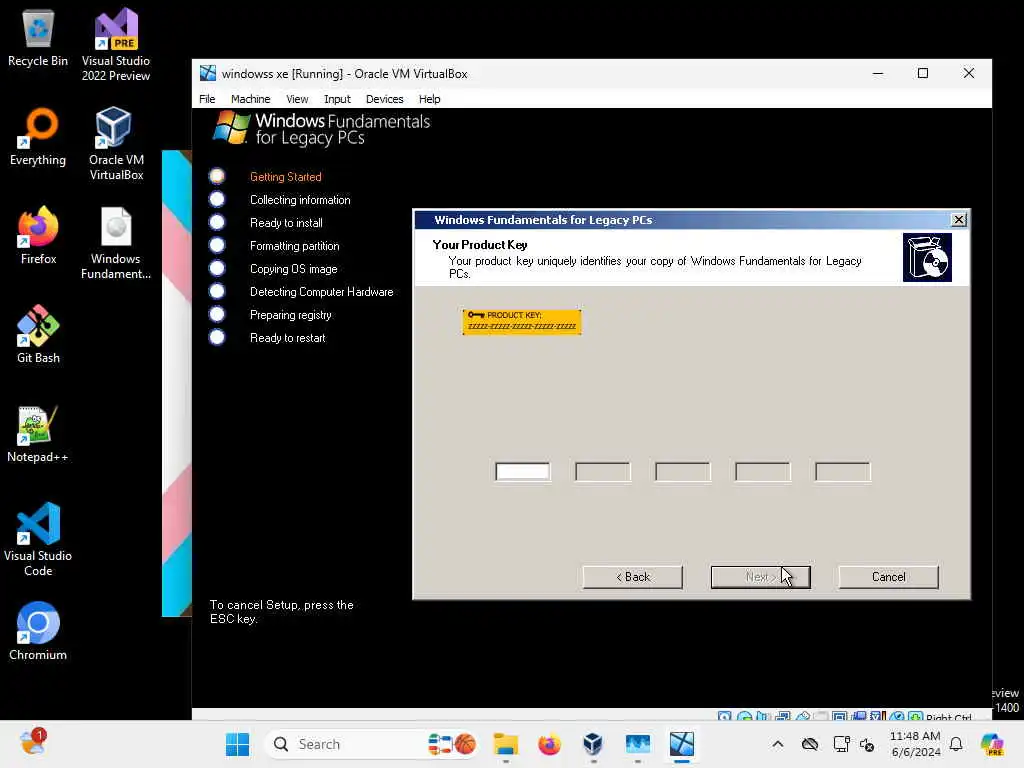Open the notification bell
Image resolution: width=1024 pixels, height=768 pixels.
[956, 744]
